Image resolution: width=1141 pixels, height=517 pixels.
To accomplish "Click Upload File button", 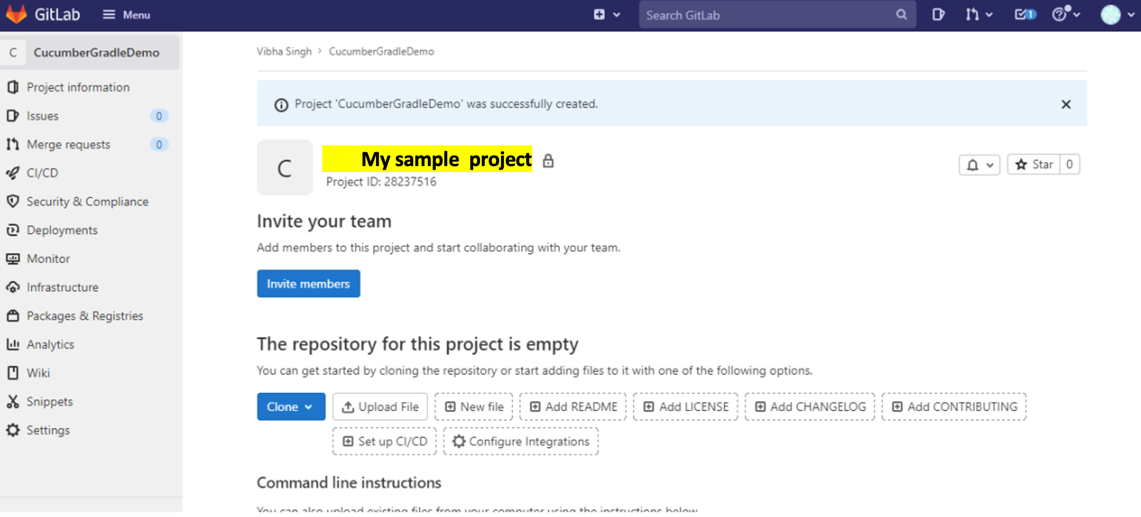I will pyautogui.click(x=380, y=407).
